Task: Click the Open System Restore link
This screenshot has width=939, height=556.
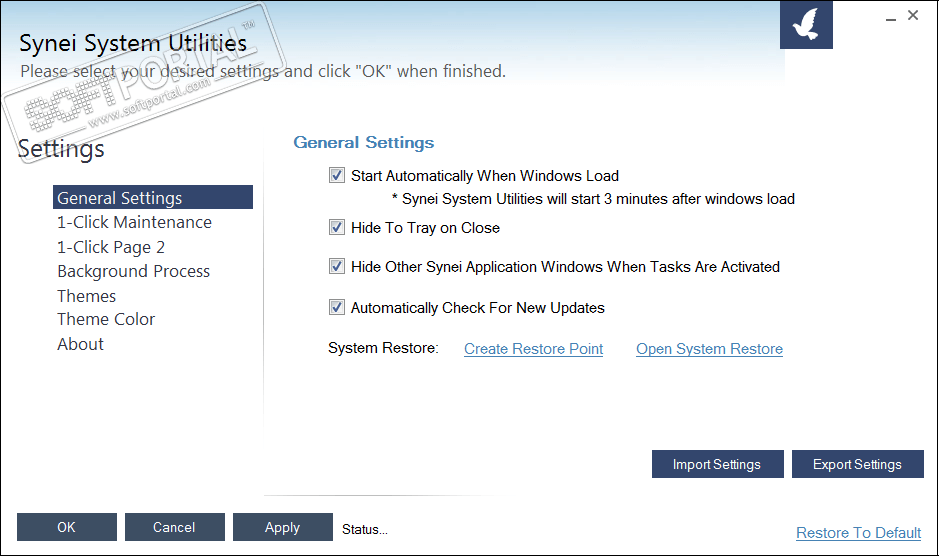Action: click(710, 349)
